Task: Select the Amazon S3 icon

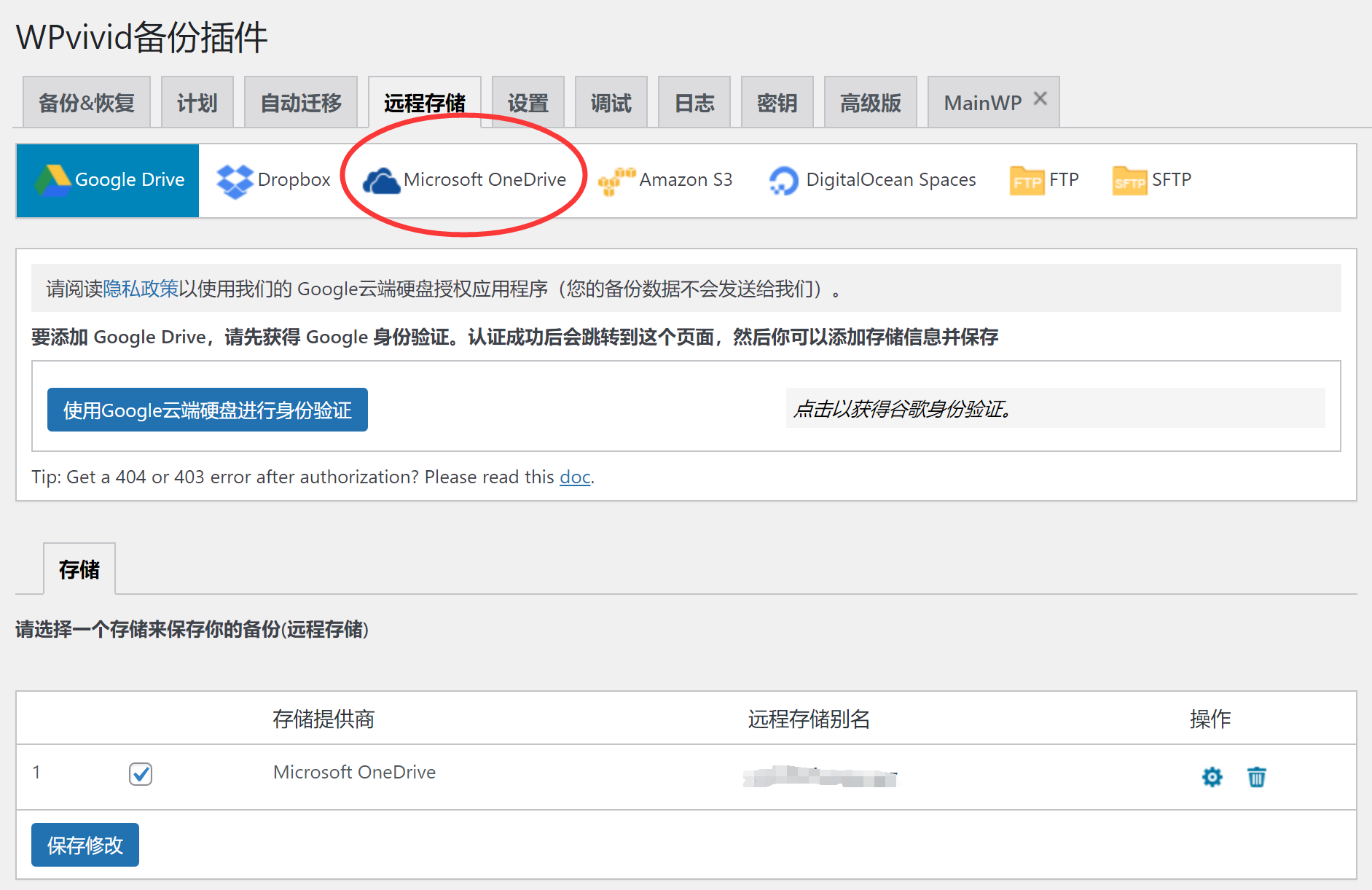Action: point(616,181)
